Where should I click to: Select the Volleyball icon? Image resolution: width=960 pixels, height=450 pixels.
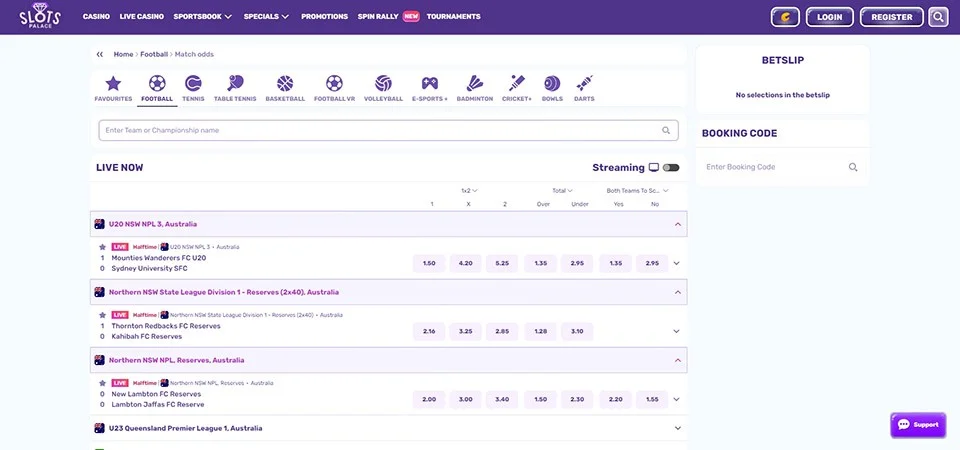tap(383, 83)
